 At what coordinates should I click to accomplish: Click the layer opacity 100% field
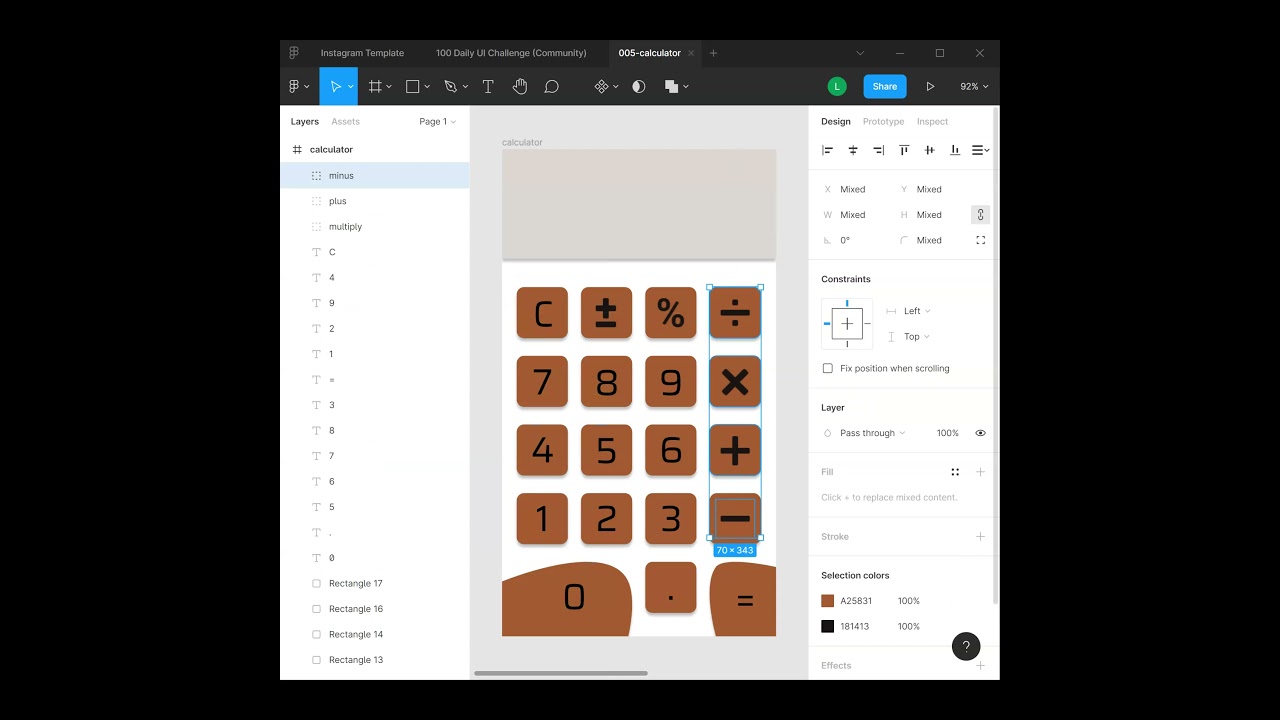[947, 433]
